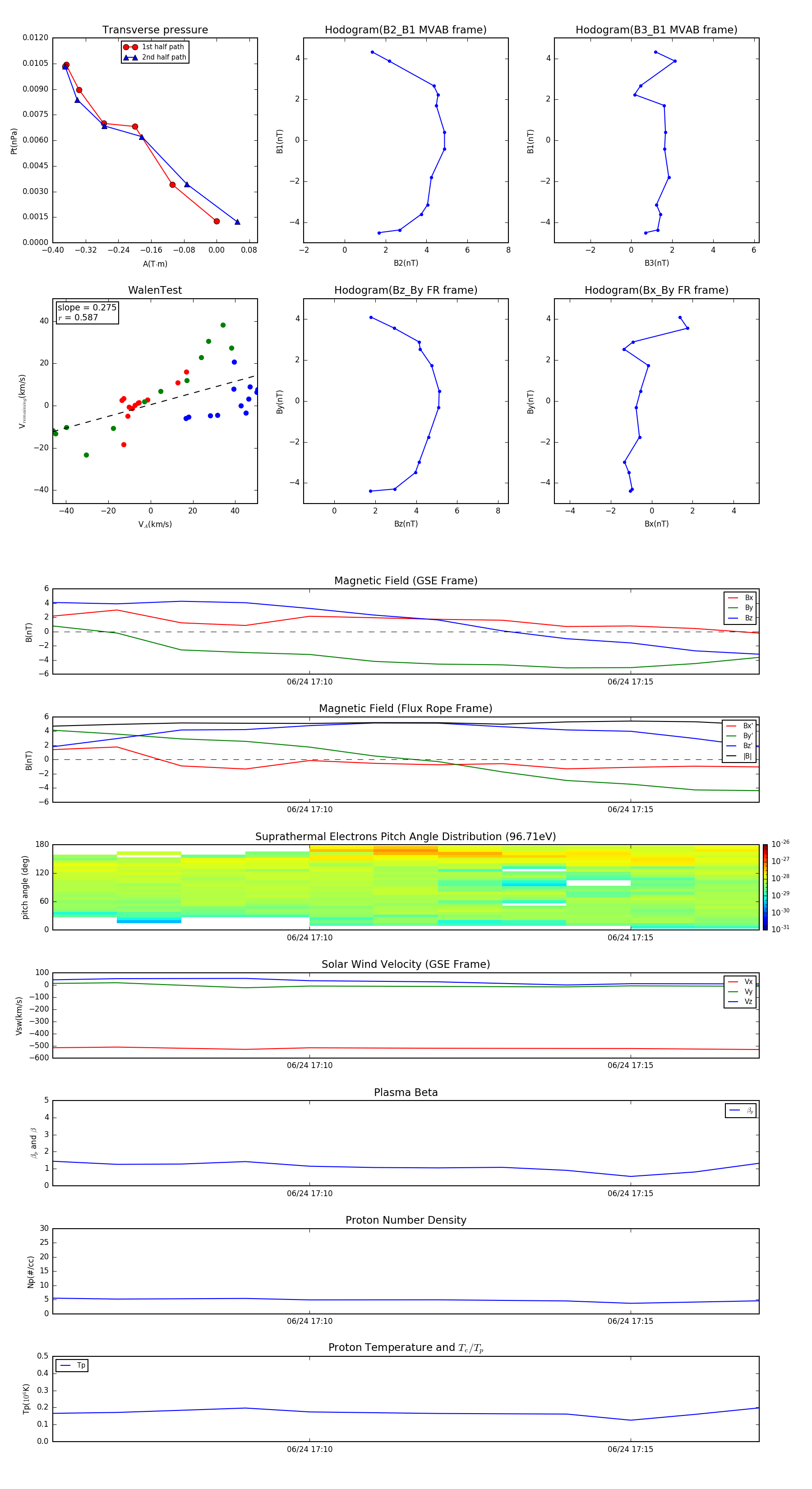Click 06/24 17:10 tick under GSE magnetic plot
The height and width of the screenshot is (1489, 812).
click(310, 682)
